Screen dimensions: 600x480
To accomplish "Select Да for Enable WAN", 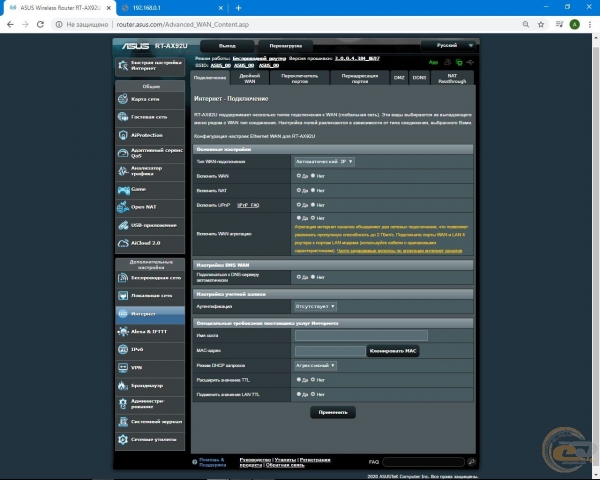I will click(x=299, y=176).
